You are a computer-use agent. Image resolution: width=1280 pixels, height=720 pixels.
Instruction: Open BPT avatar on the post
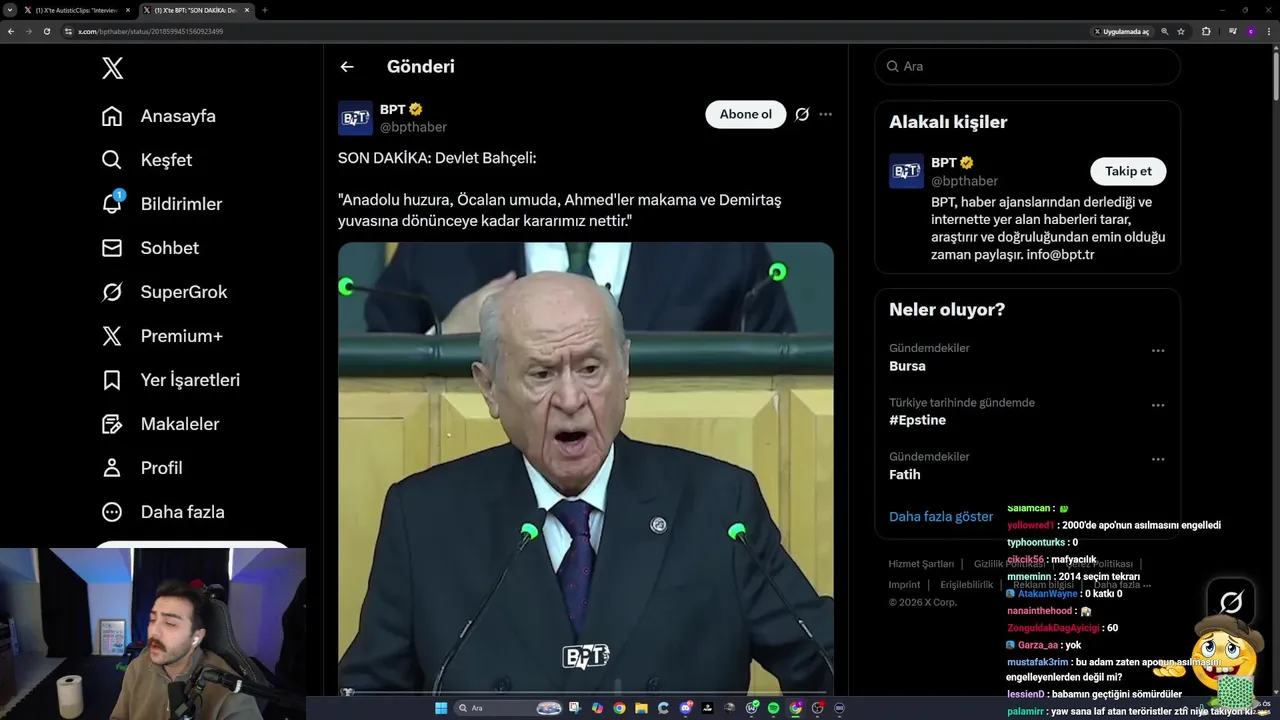355,118
